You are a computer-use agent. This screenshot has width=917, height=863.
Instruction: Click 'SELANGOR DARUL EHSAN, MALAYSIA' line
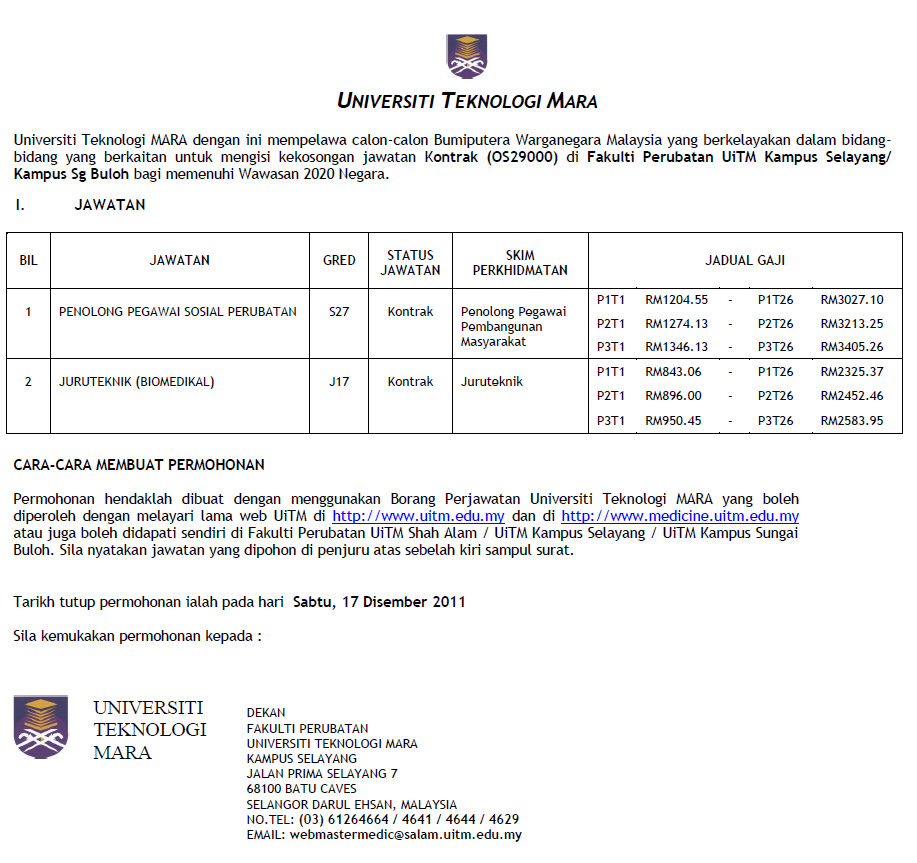click(351, 805)
